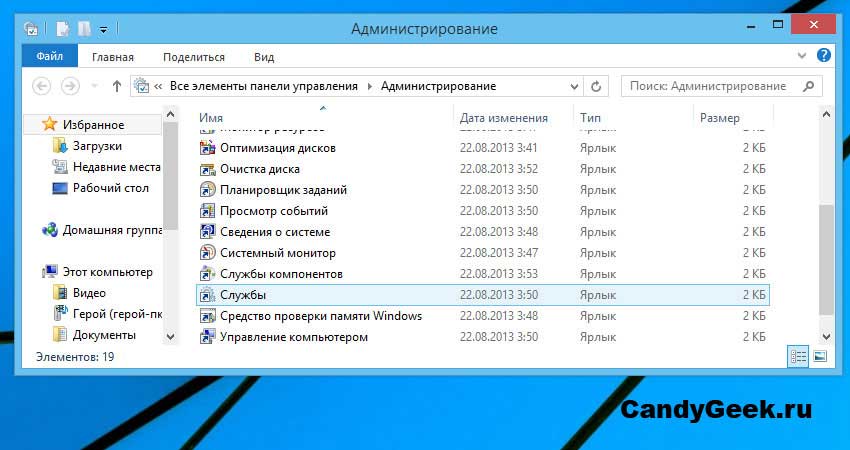
Task: Go up one level with Up arrow
Action: pyautogui.click(x=117, y=86)
